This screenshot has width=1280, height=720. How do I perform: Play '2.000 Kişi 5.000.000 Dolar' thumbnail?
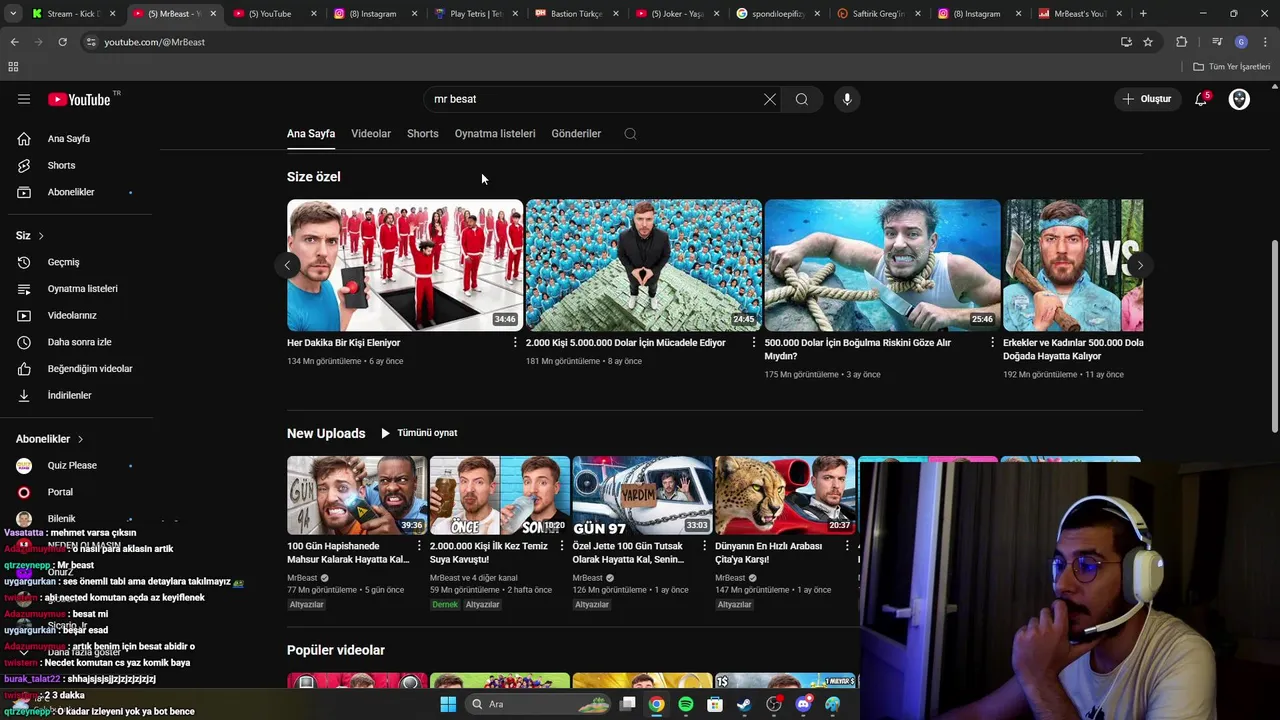click(x=644, y=265)
